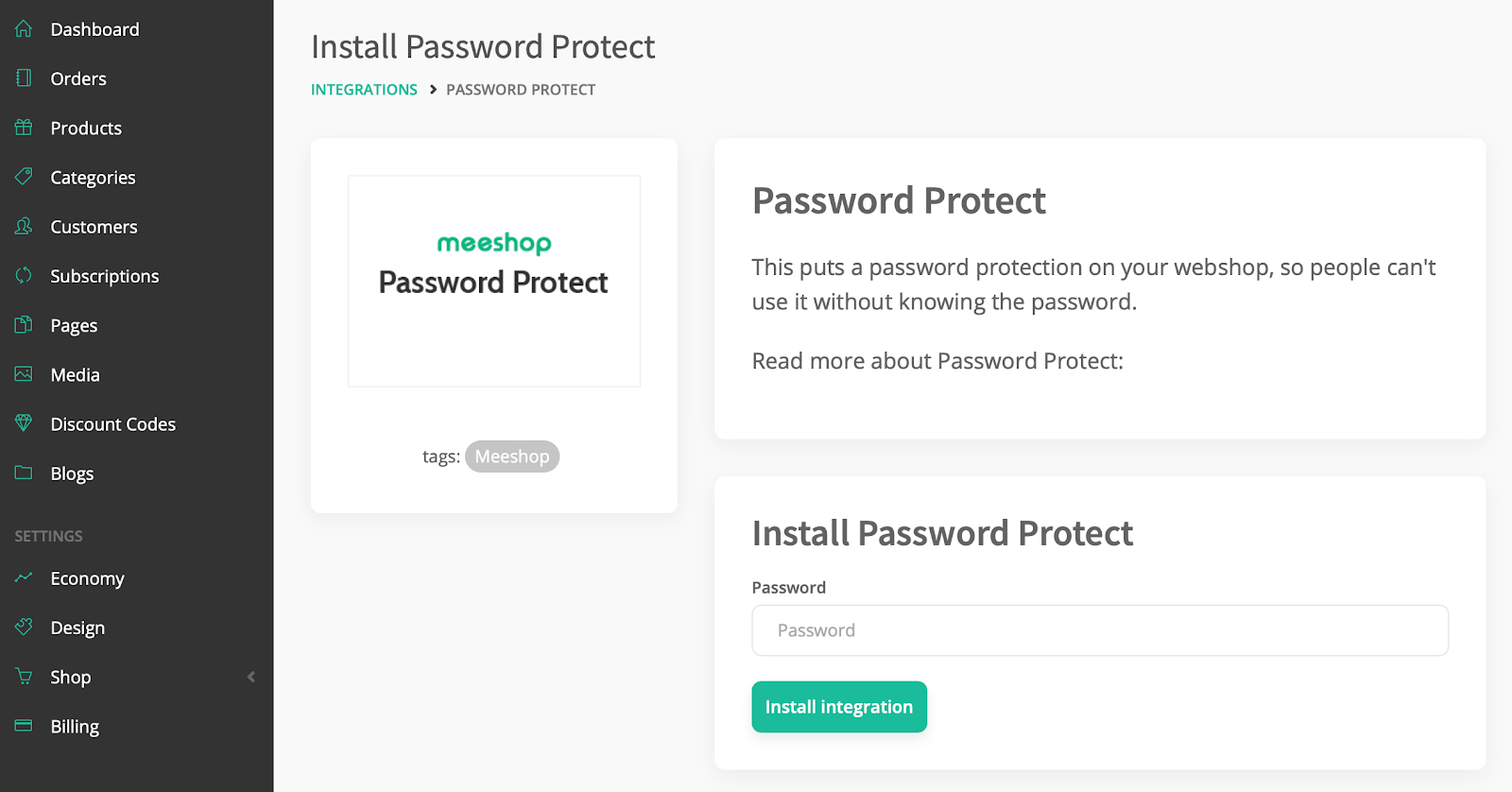Screen dimensions: 1512x792
Task: Click the Shop cart icon
Action: [x=24, y=677]
